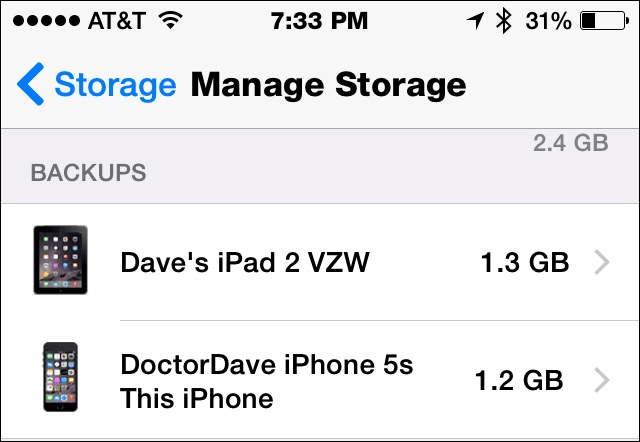Tap the DoctorDave iPhone 5s device thumbnail
This screenshot has width=640, height=442.
[60, 377]
